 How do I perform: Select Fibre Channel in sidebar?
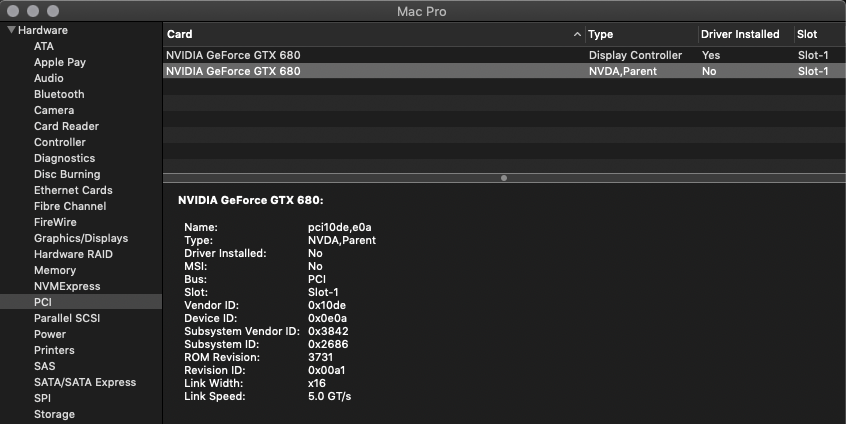70,206
